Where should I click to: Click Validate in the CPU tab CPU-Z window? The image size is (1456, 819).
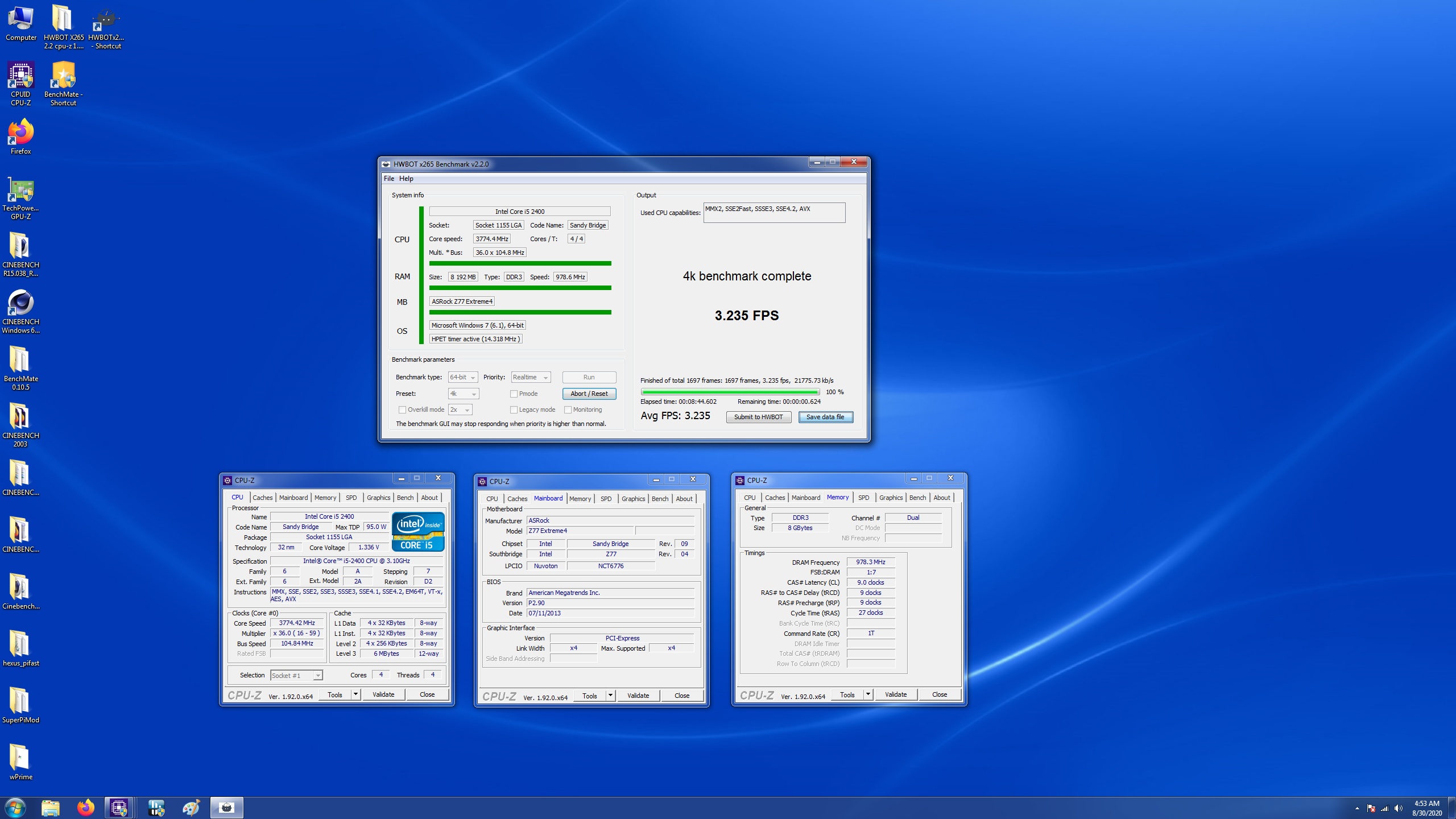(383, 694)
